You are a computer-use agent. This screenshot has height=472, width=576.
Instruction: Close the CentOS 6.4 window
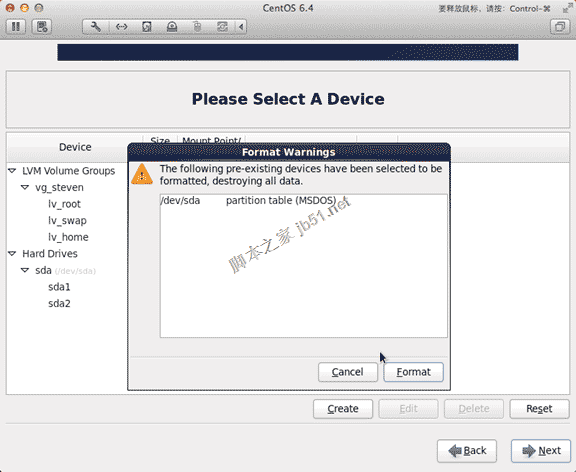[10, 8]
